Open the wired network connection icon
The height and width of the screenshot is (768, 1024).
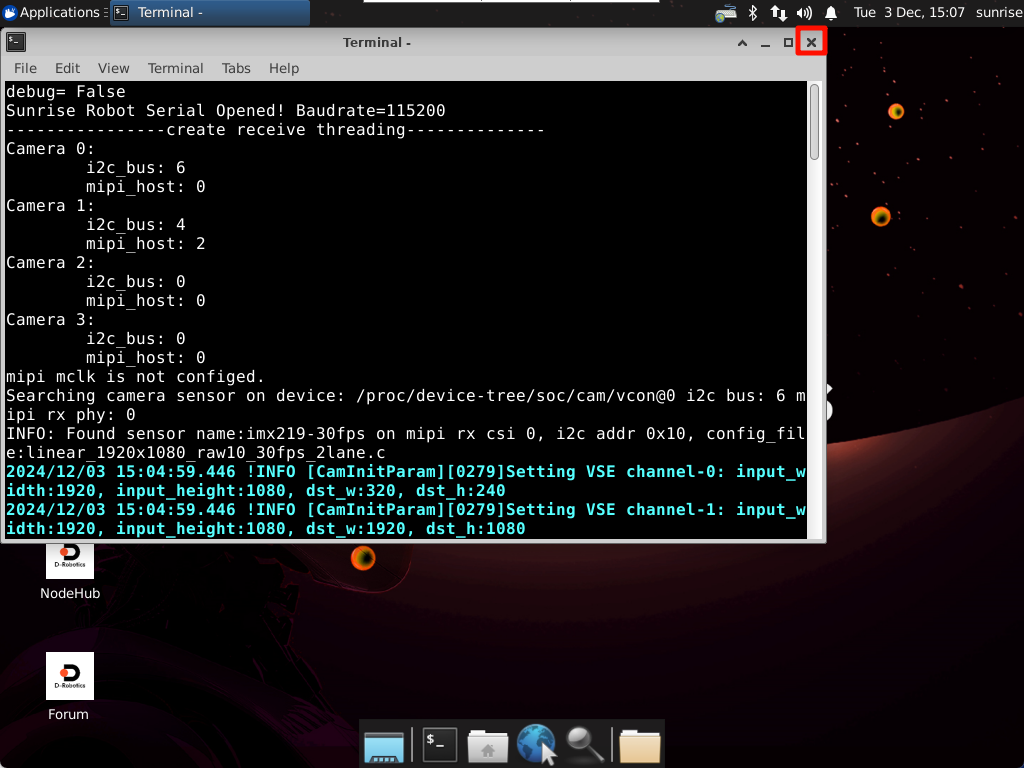[726, 13]
